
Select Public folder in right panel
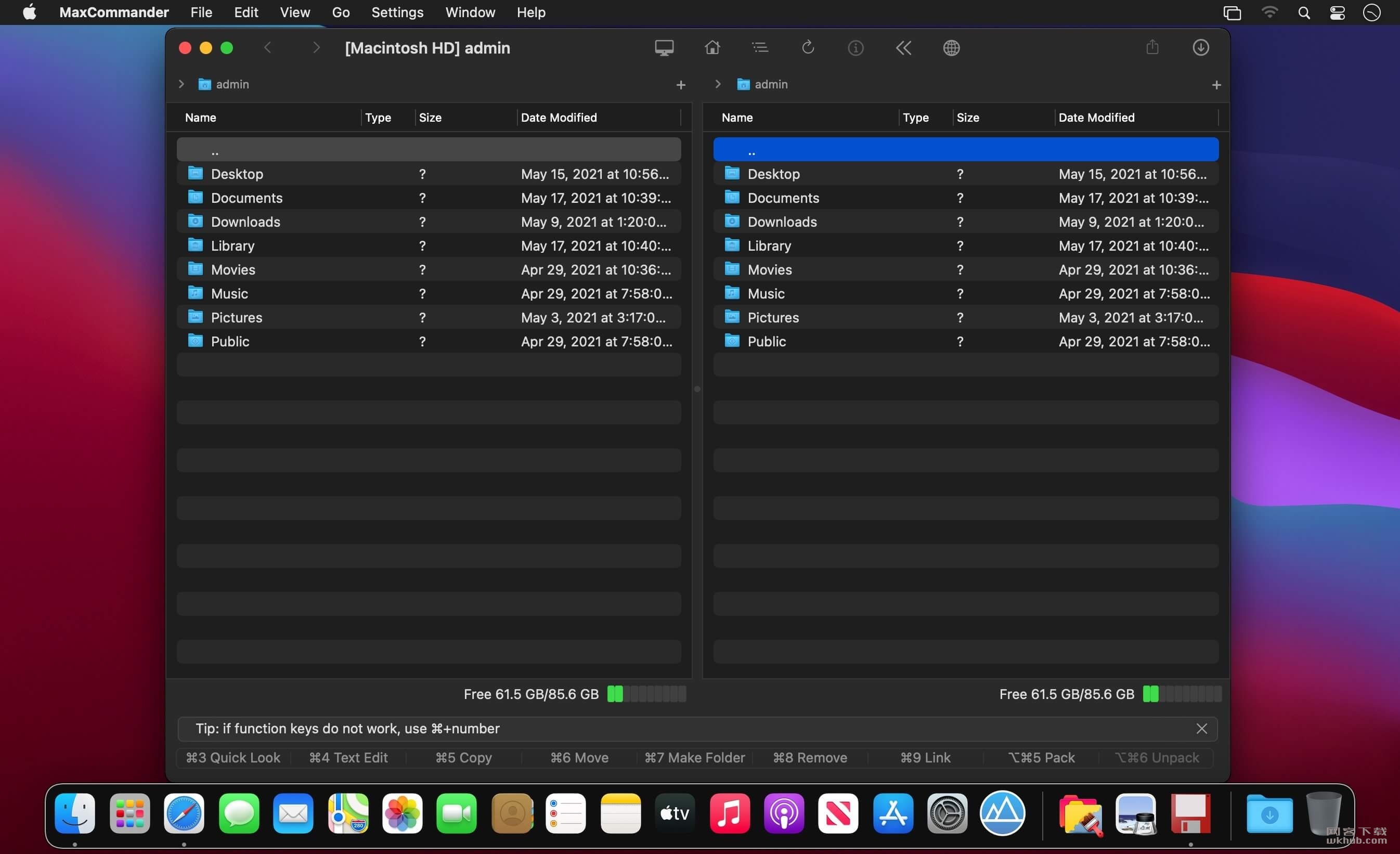tap(965, 340)
